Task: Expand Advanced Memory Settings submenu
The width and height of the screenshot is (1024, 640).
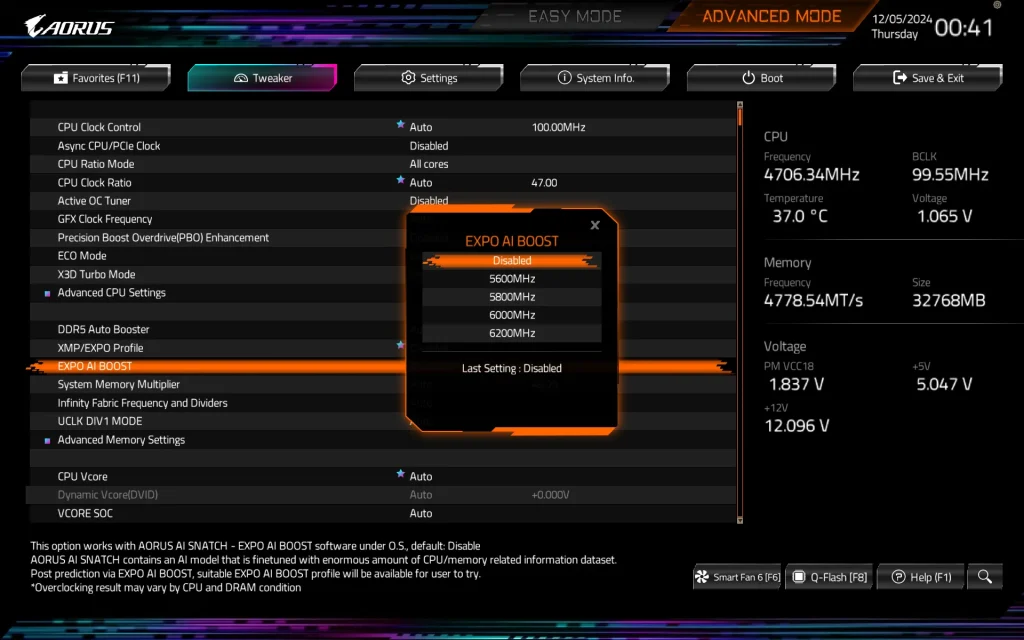Action: coord(121,440)
